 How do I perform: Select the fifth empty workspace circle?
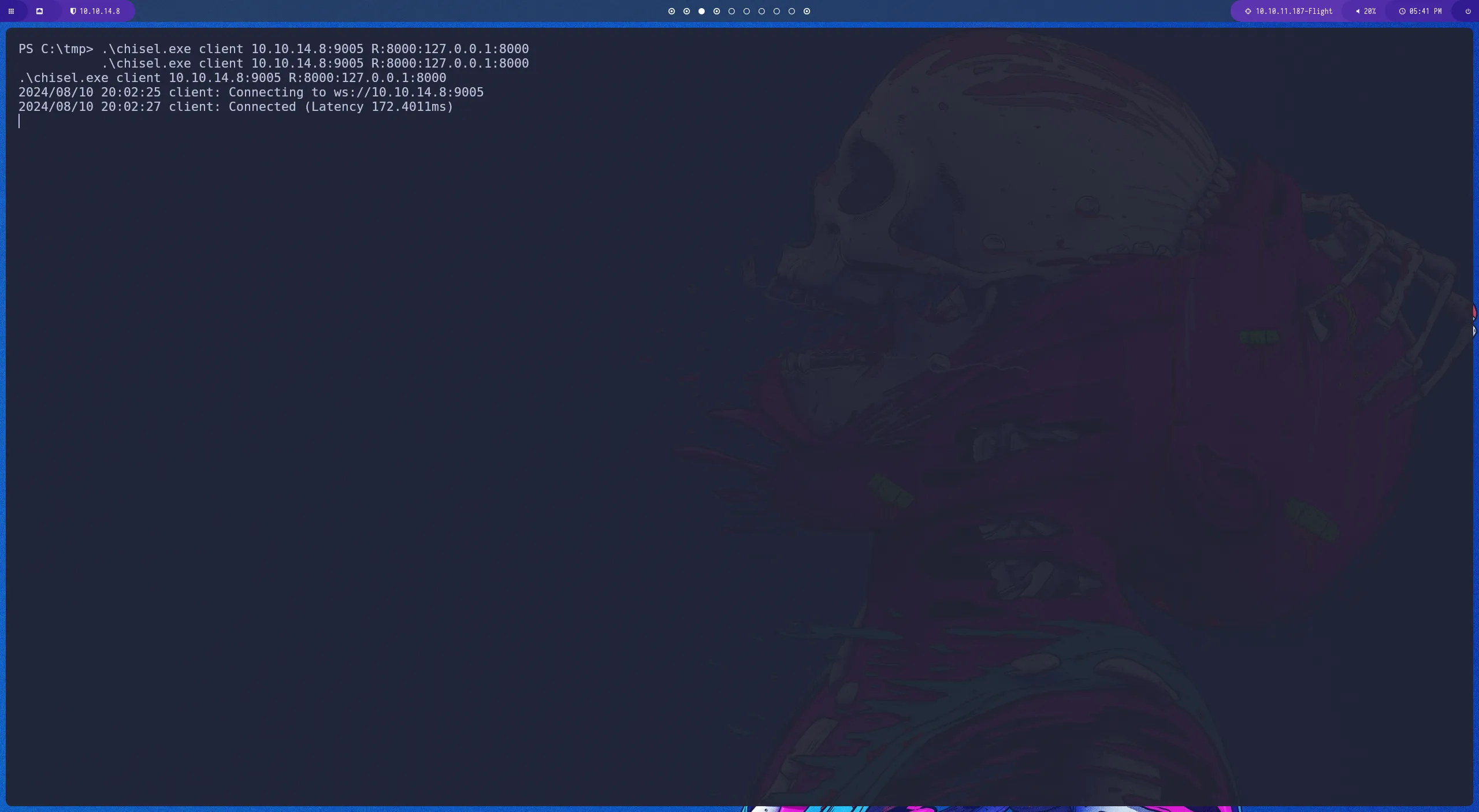pos(731,11)
